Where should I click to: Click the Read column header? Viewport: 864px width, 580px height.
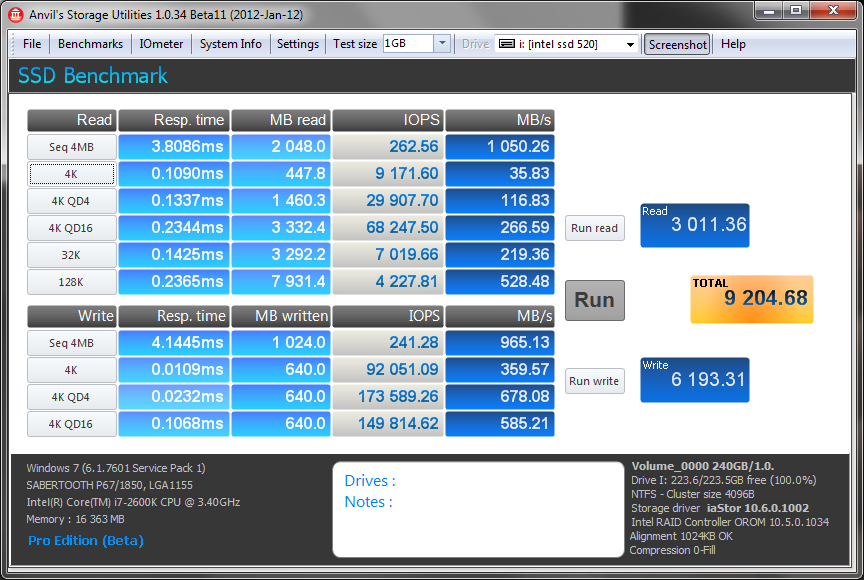pyautogui.click(x=72, y=120)
